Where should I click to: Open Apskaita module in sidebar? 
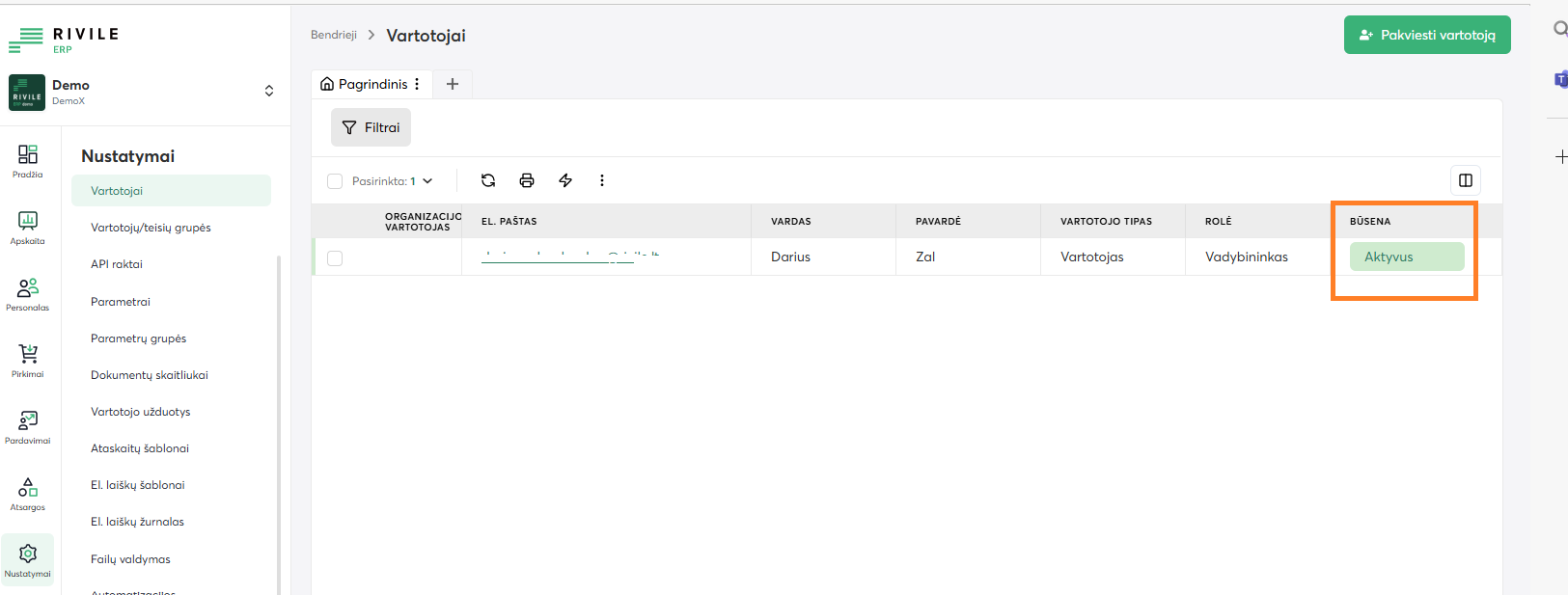coord(28,228)
